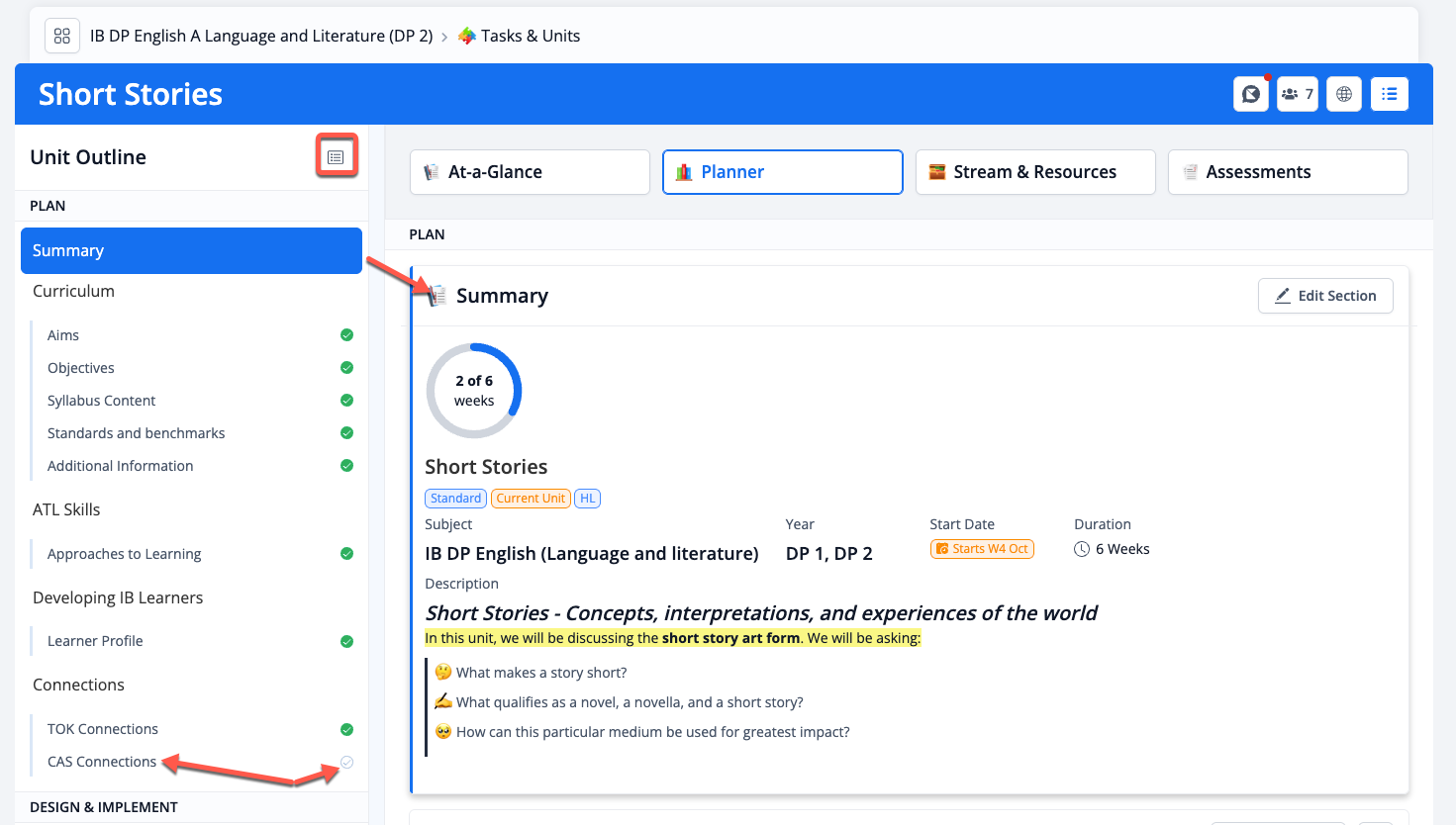The image size is (1456, 825).
Task: Click the 2 of 6 weeks progress ring
Action: 473,391
